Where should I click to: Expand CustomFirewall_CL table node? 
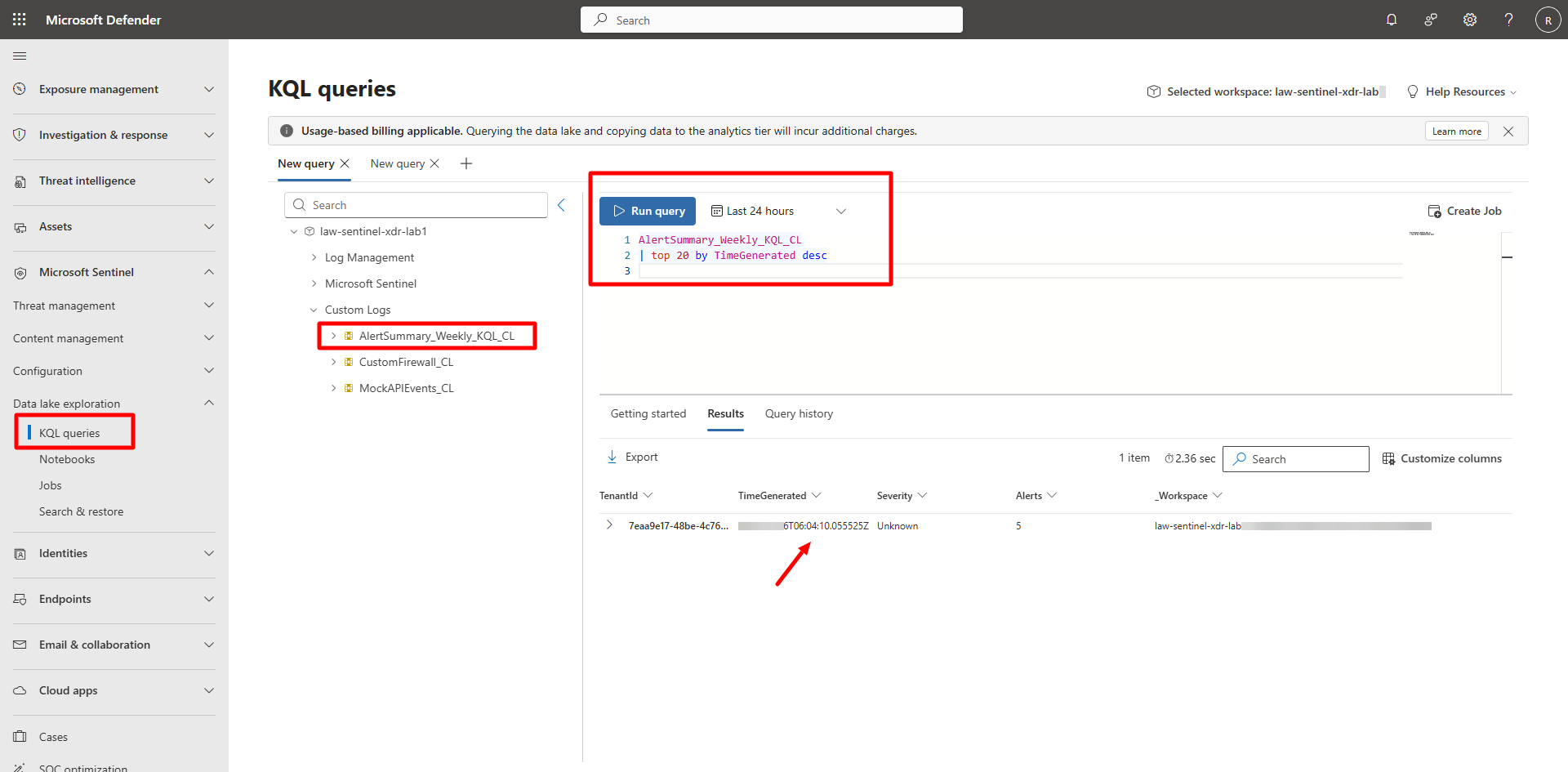point(333,362)
